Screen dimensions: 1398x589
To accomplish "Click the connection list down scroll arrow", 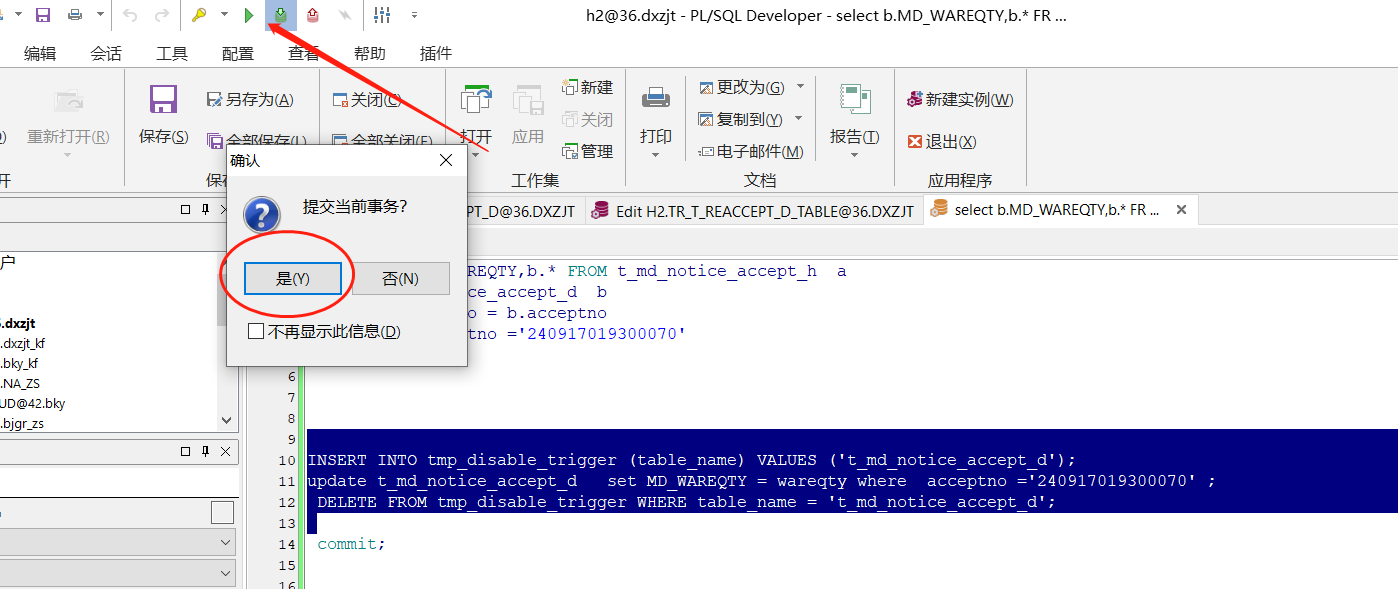I will tap(227, 421).
